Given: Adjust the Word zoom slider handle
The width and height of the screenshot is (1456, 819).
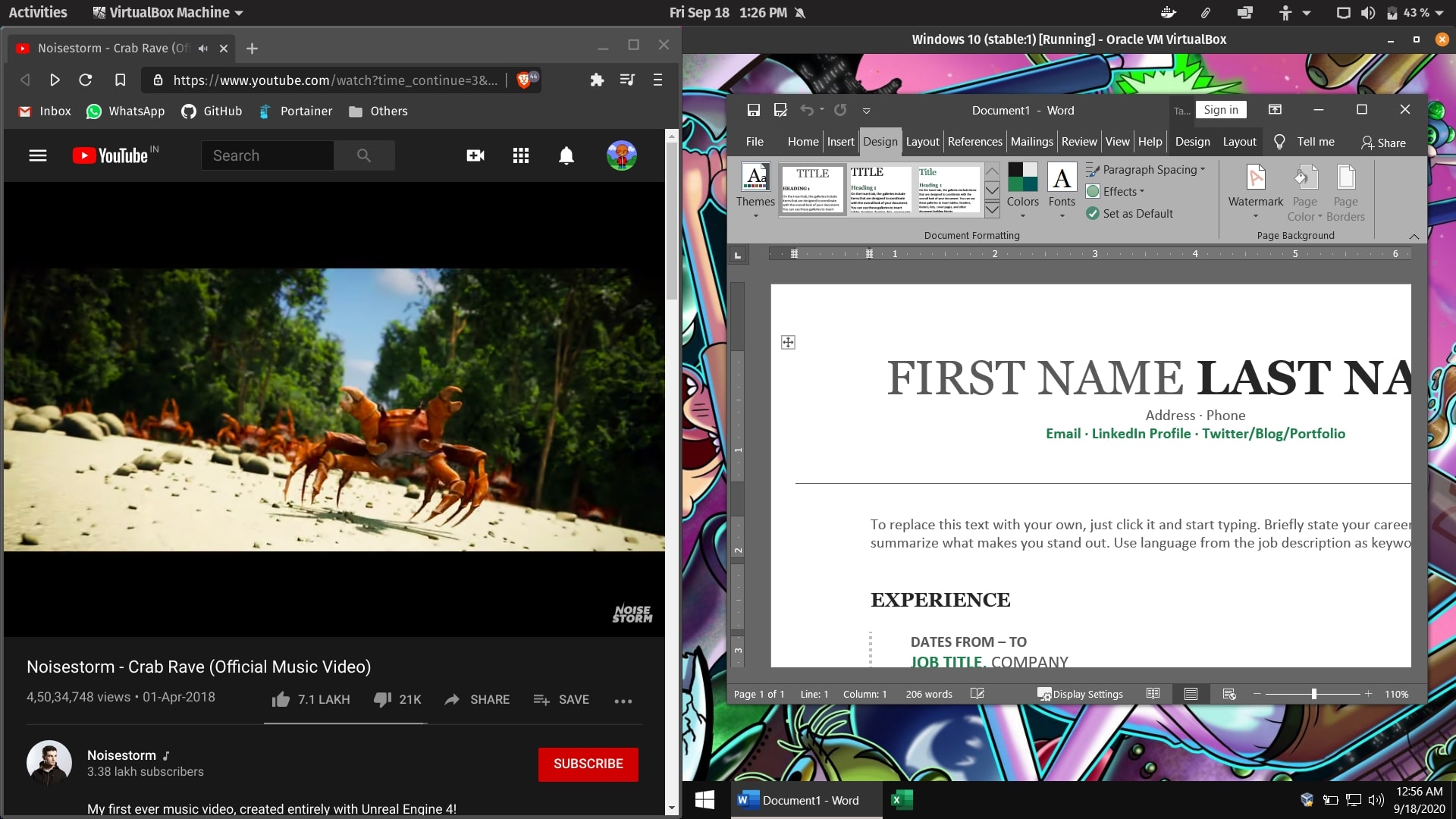Looking at the screenshot, I should point(1313,694).
